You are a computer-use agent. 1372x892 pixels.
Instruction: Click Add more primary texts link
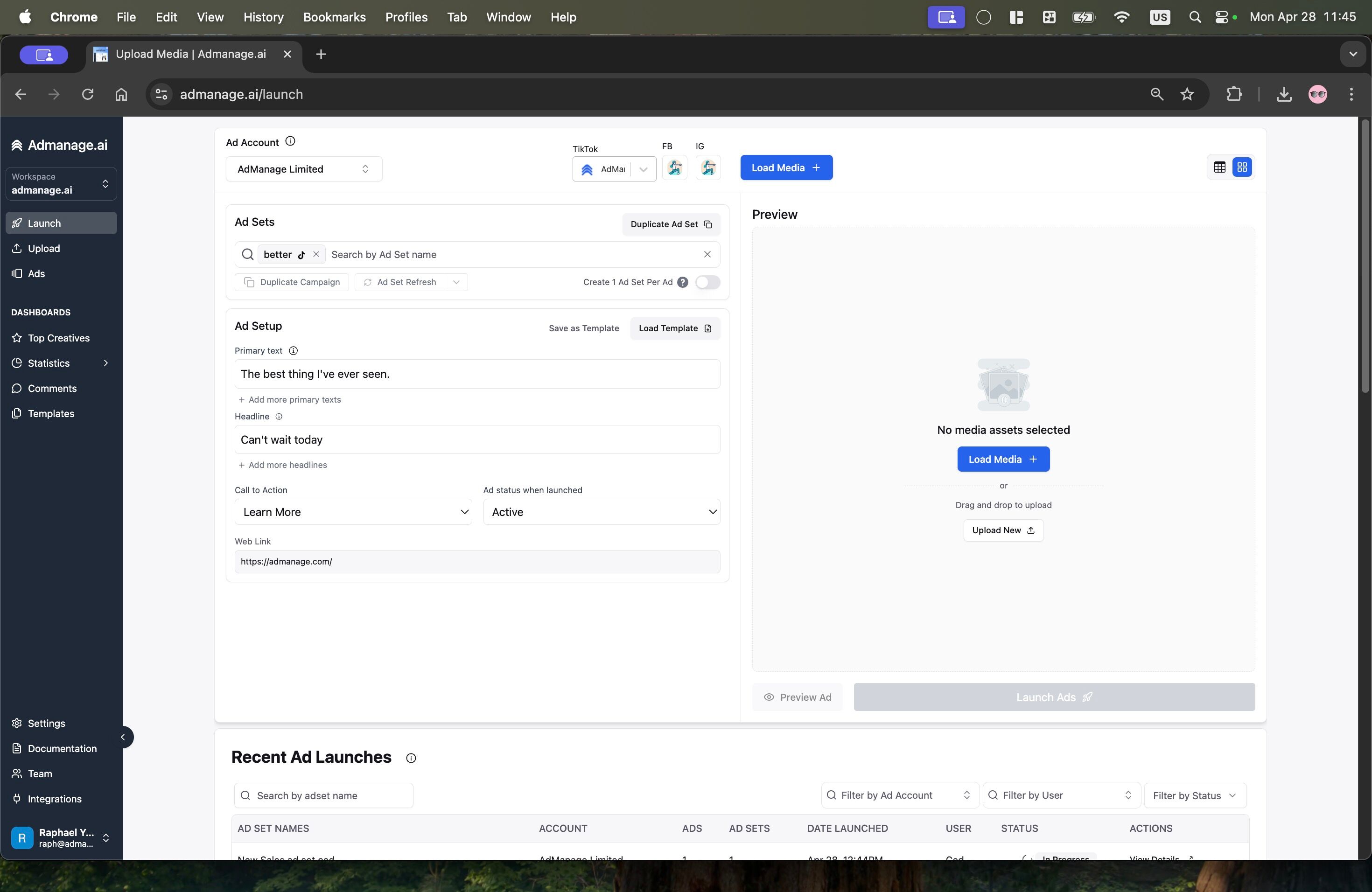pyautogui.click(x=289, y=399)
